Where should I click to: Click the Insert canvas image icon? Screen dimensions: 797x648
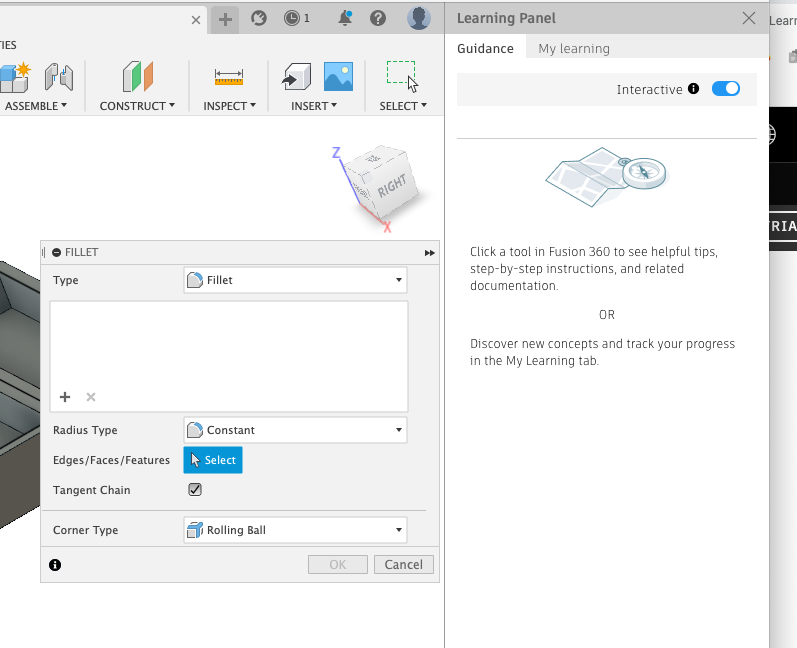[x=339, y=77]
